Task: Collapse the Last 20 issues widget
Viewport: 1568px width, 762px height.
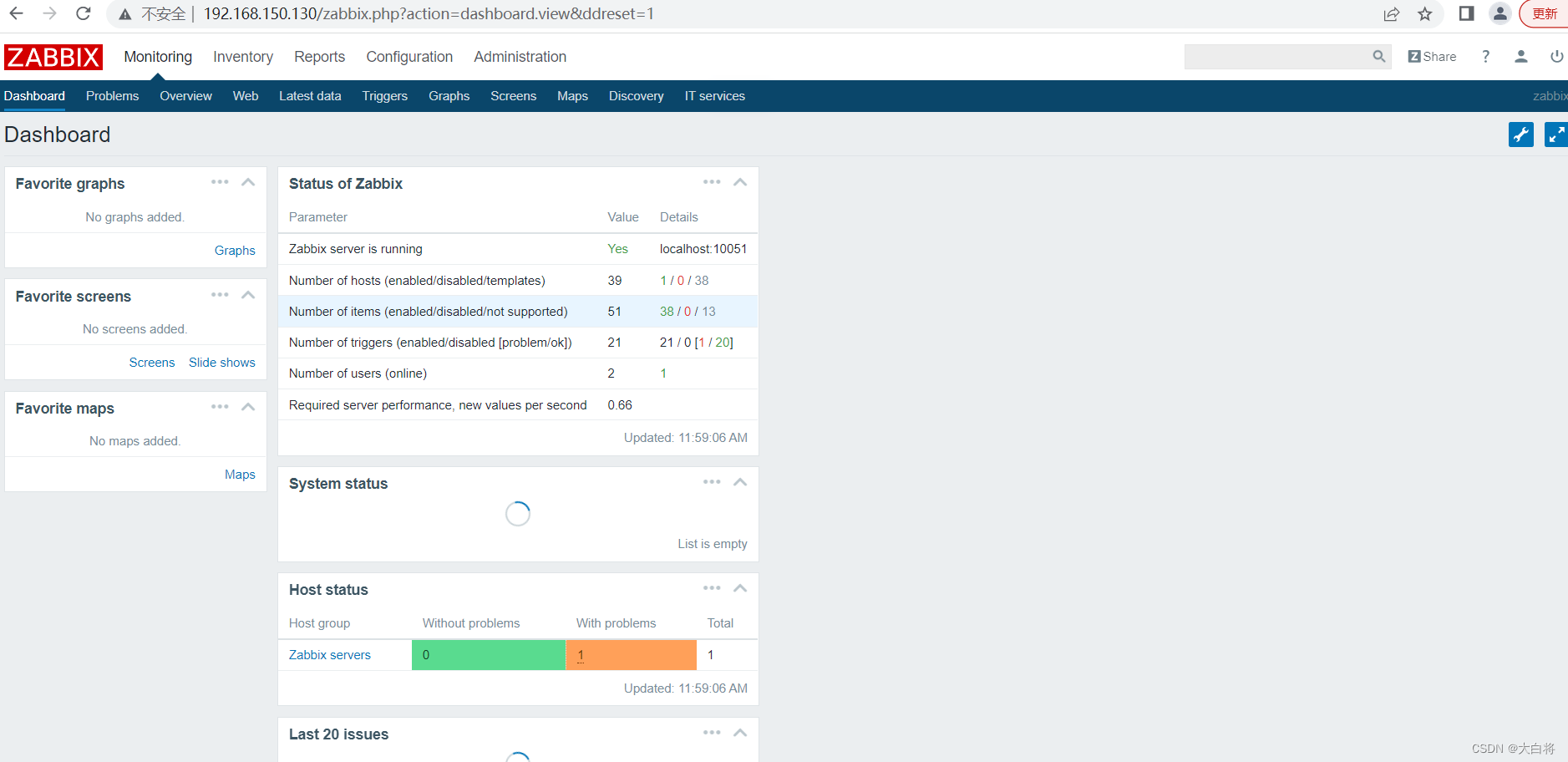Action: (740, 733)
